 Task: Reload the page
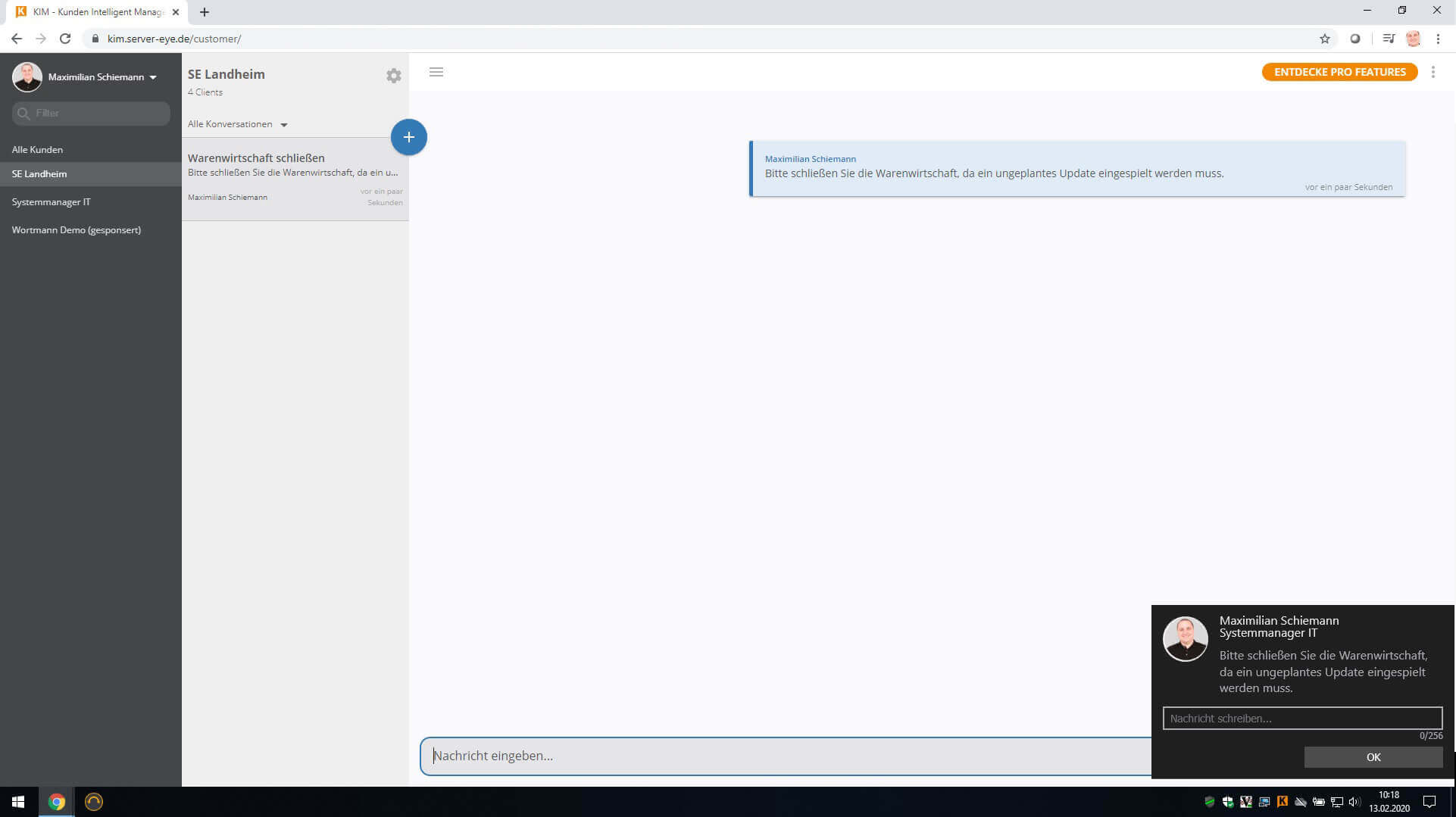click(x=65, y=39)
